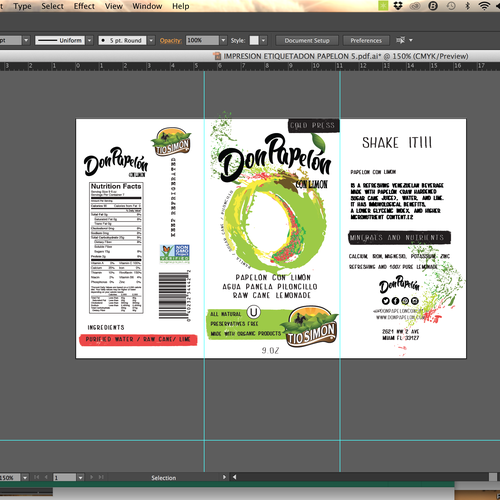Open the Help menu

181,6
